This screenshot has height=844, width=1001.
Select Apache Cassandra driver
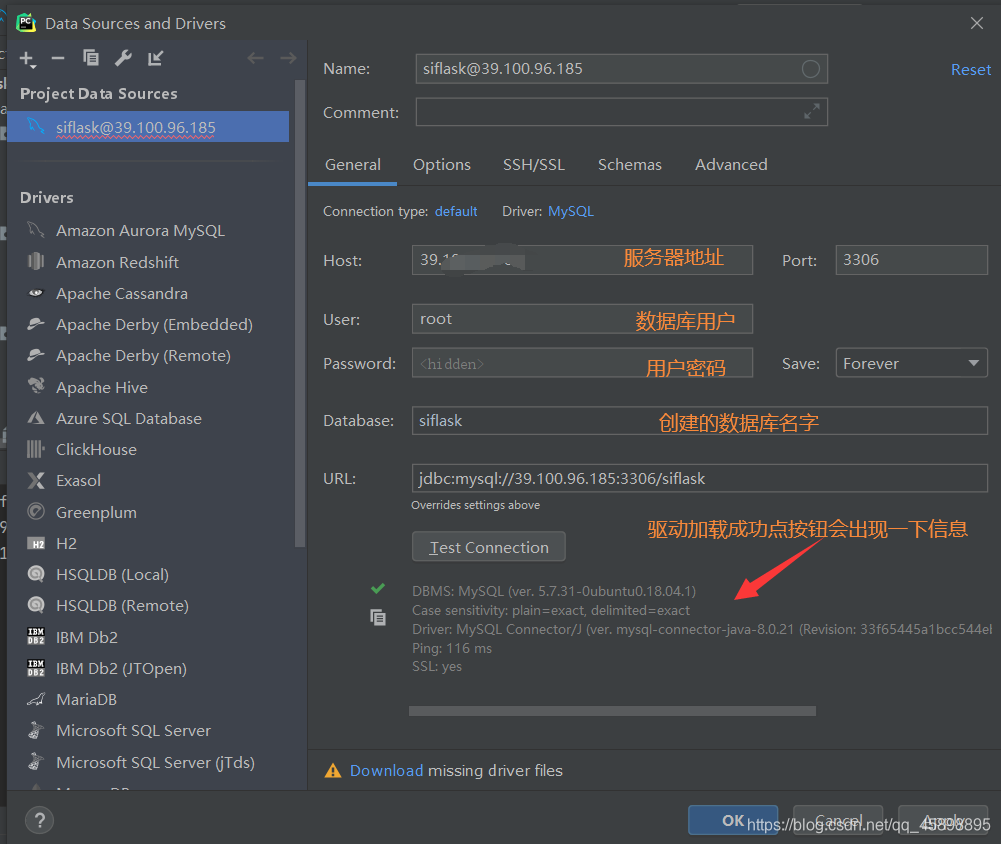click(122, 294)
